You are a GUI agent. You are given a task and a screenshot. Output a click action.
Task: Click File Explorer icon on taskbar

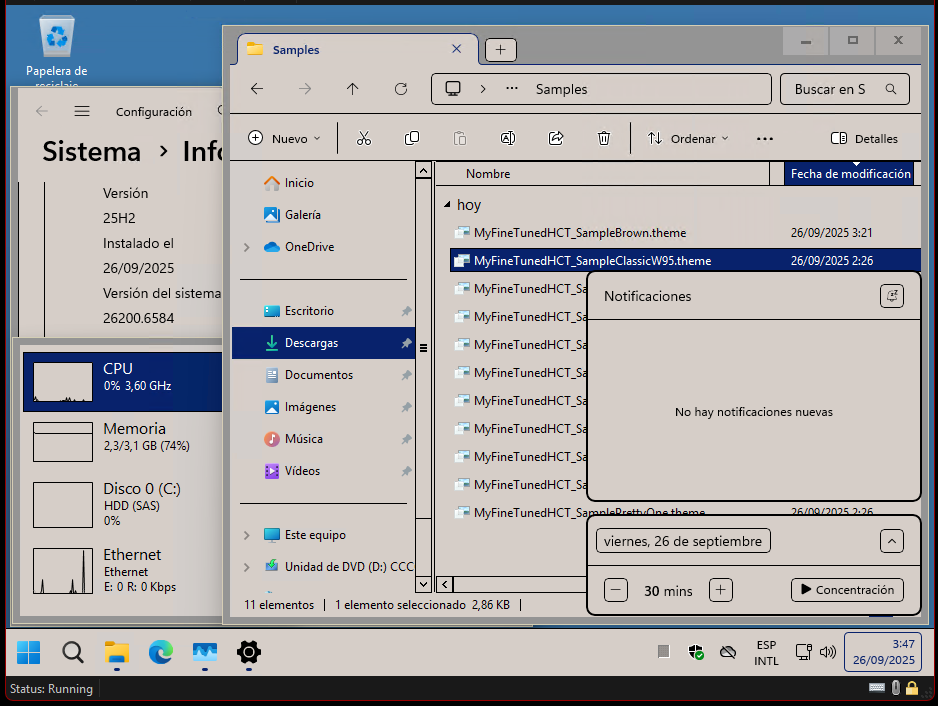(x=117, y=652)
